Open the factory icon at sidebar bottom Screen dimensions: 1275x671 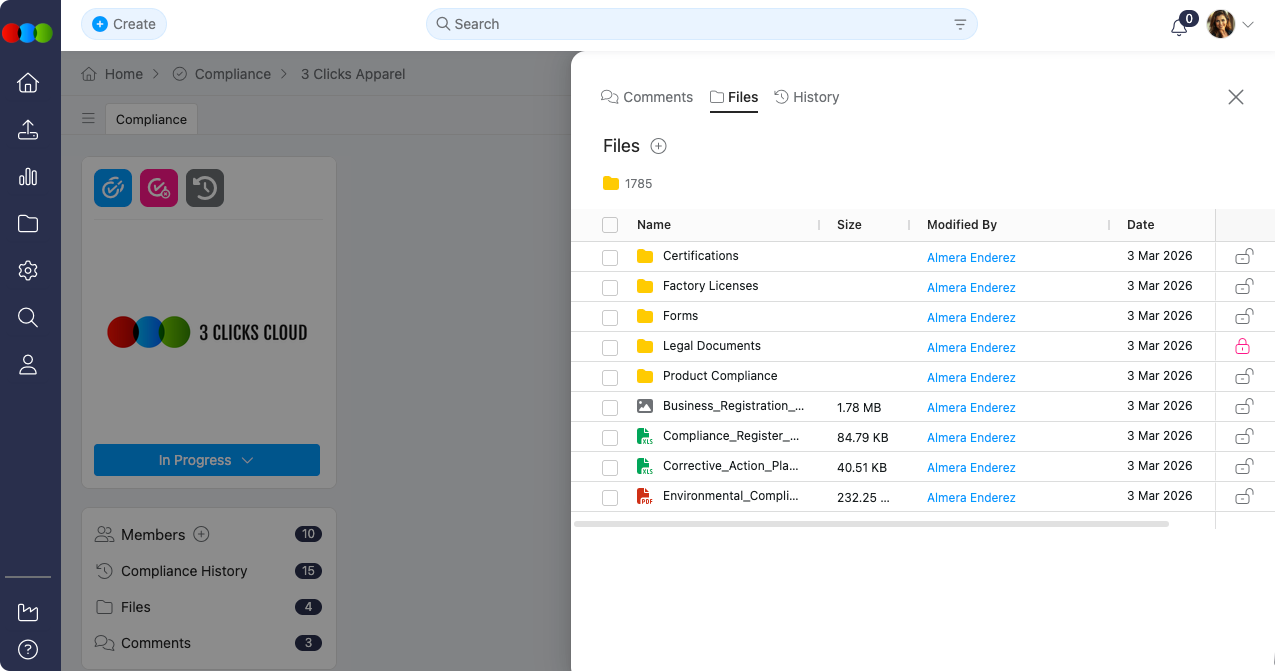[28, 611]
